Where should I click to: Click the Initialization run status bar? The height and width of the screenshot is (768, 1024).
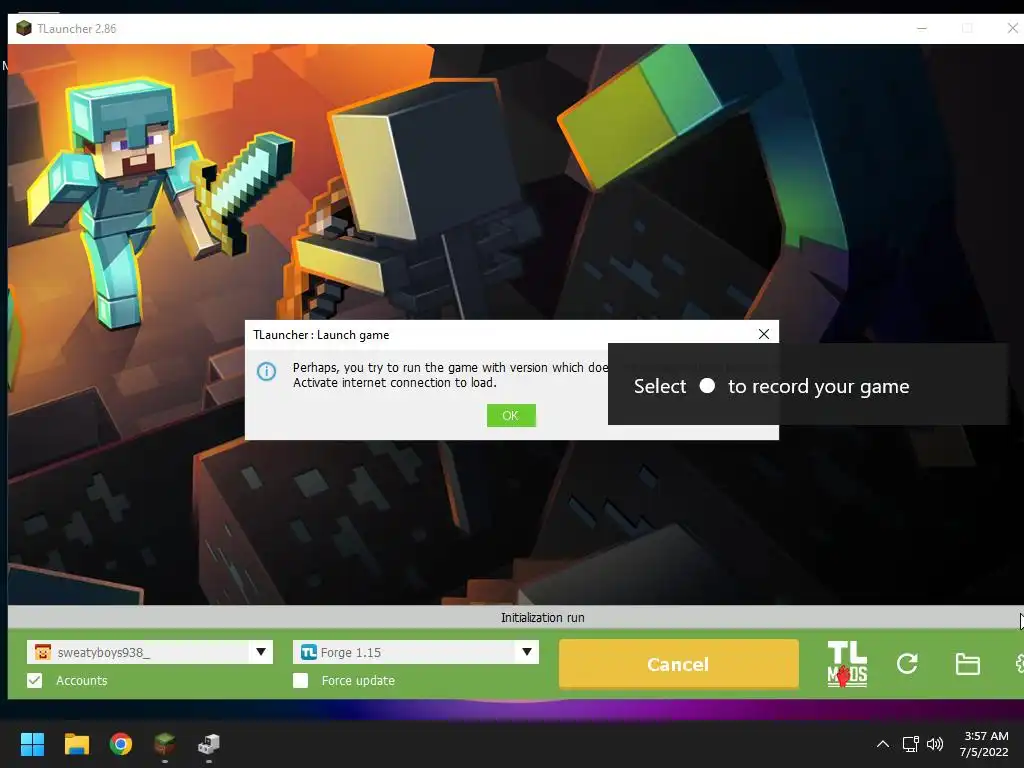click(x=516, y=617)
